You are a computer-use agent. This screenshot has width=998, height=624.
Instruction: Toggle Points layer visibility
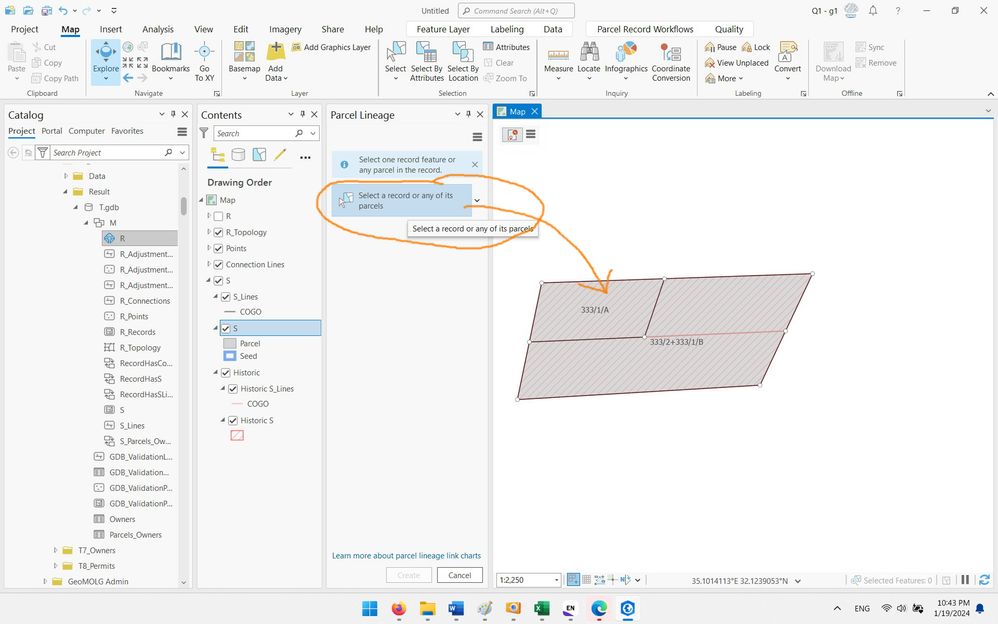(218, 248)
